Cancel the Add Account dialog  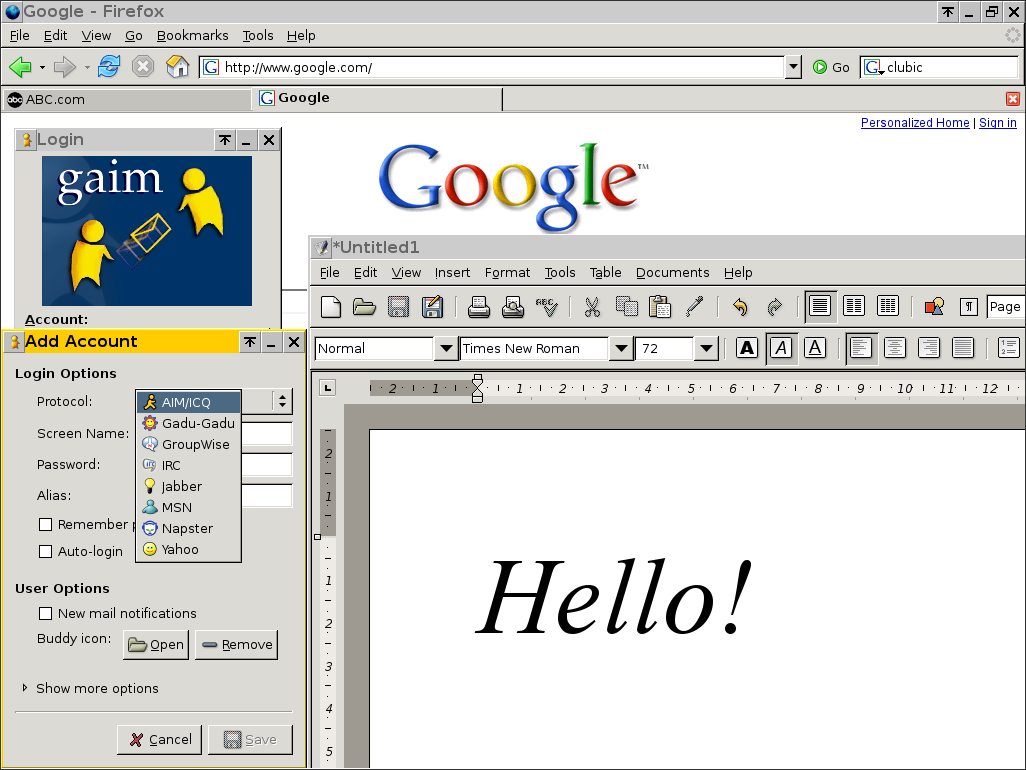(x=160, y=740)
